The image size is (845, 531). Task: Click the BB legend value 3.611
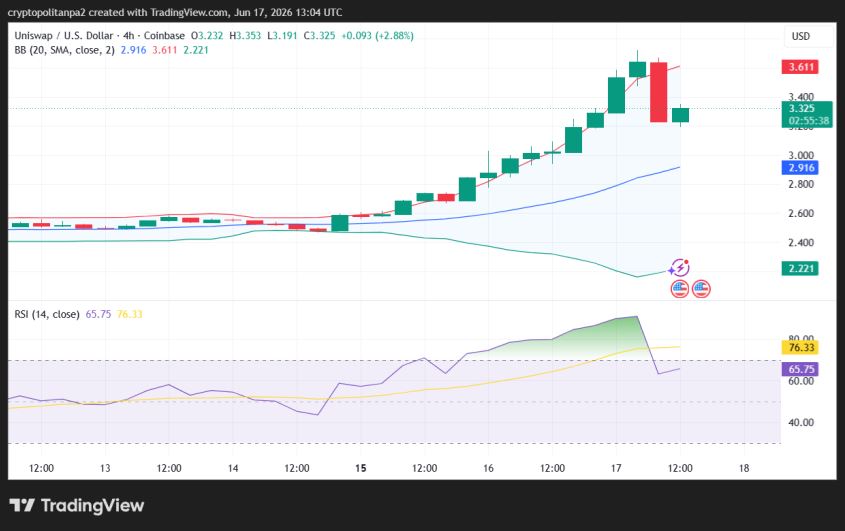pos(164,50)
